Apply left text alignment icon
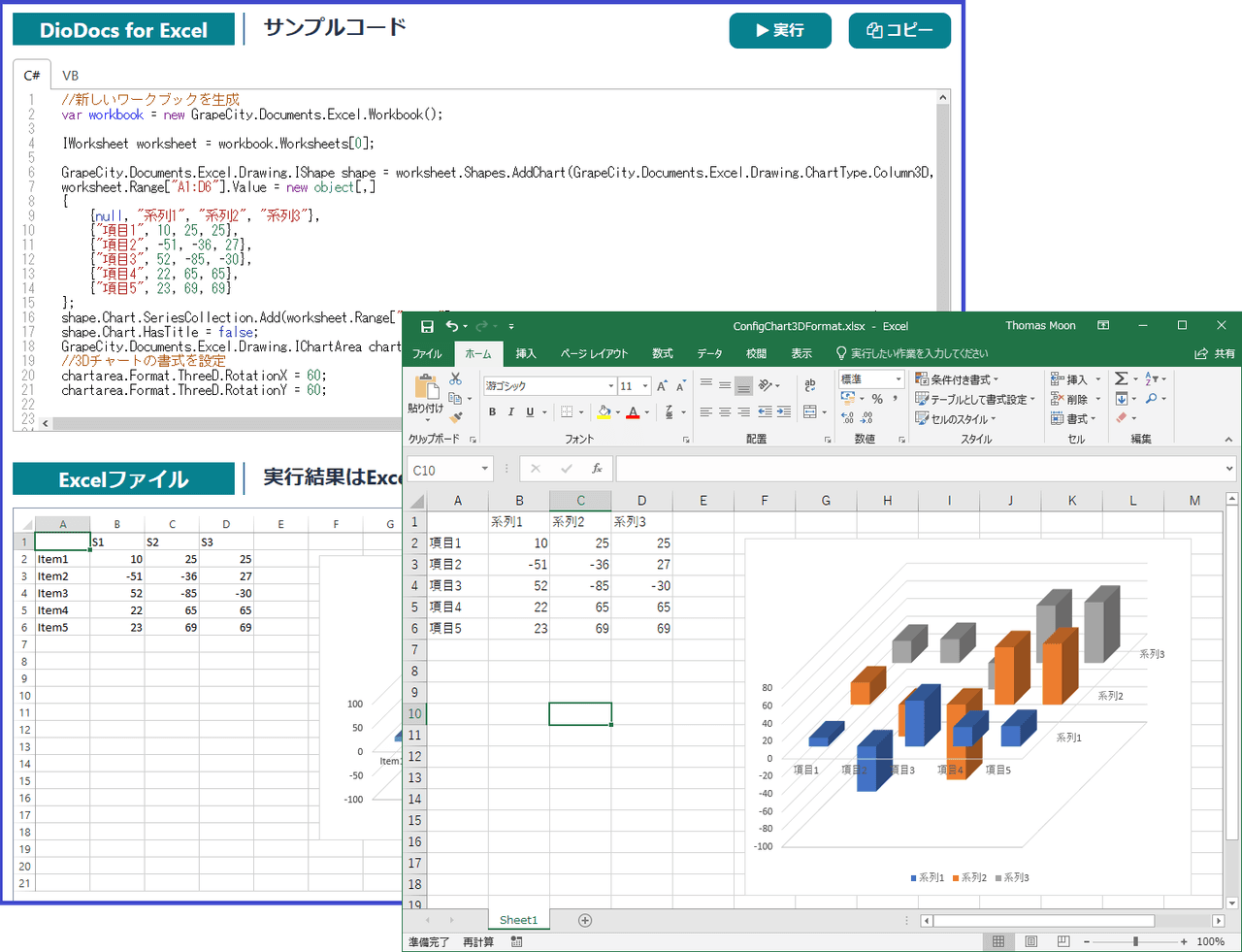This screenshot has height=952, width=1242. 706,412
